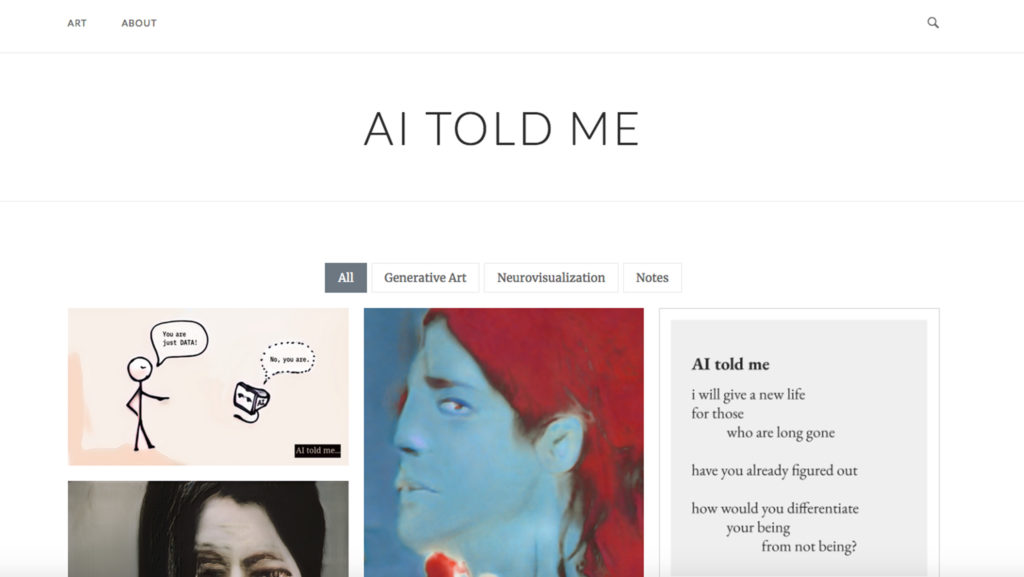Go to the ABOUT page

(139, 23)
